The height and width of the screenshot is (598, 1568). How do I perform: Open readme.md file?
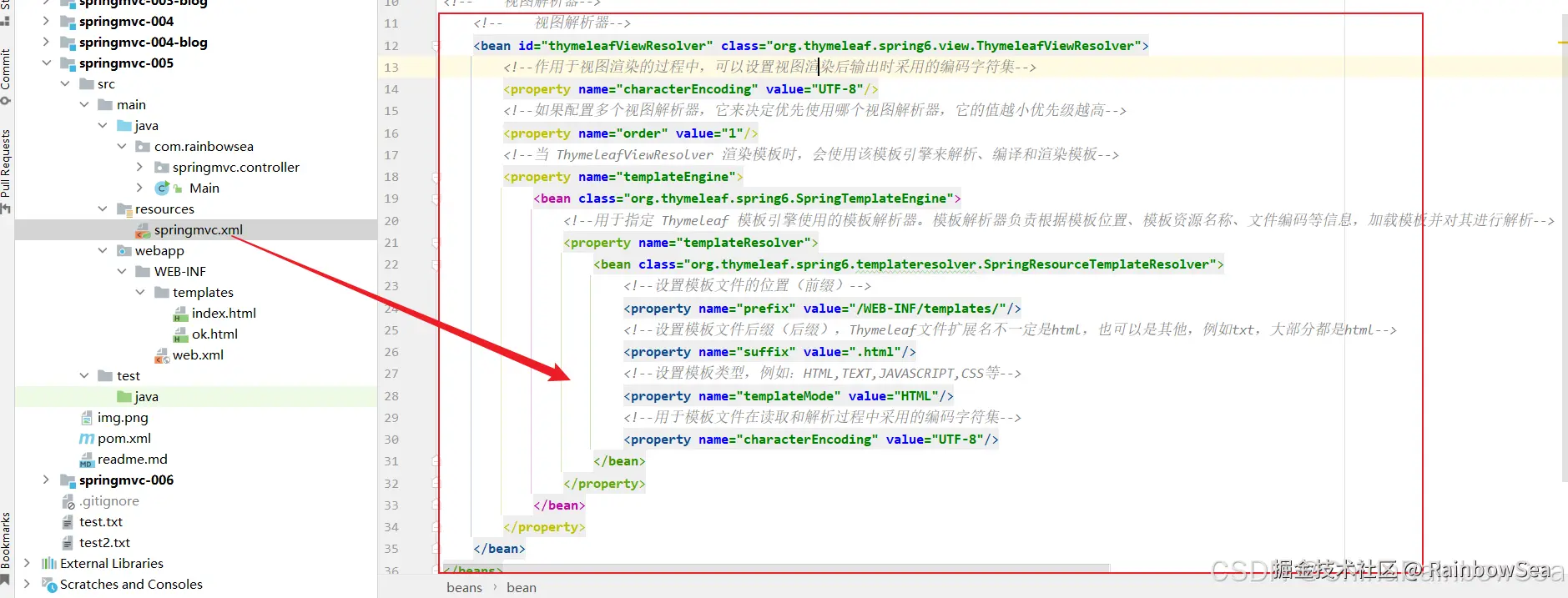pos(132,459)
